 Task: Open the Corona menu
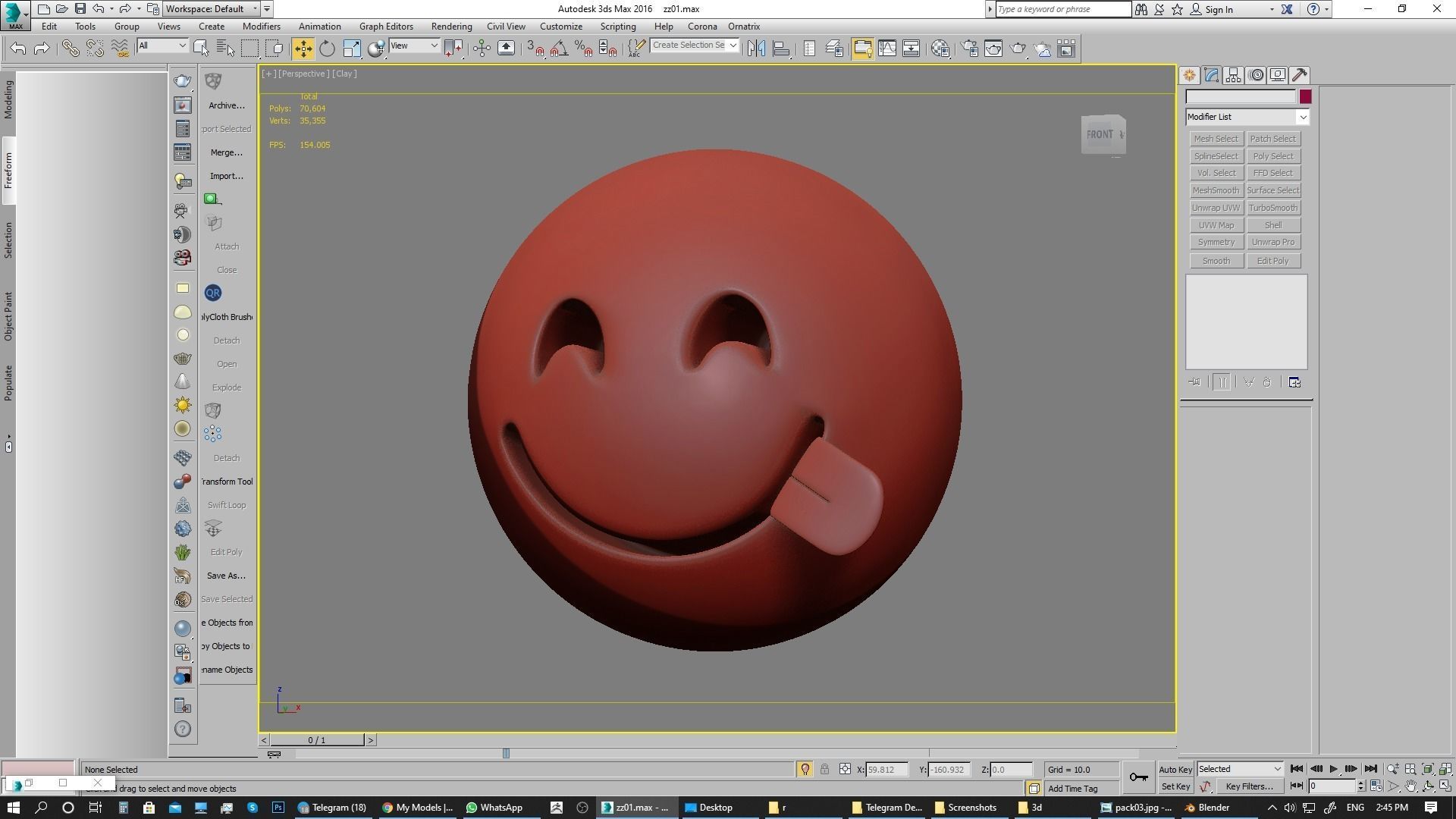pyautogui.click(x=702, y=27)
